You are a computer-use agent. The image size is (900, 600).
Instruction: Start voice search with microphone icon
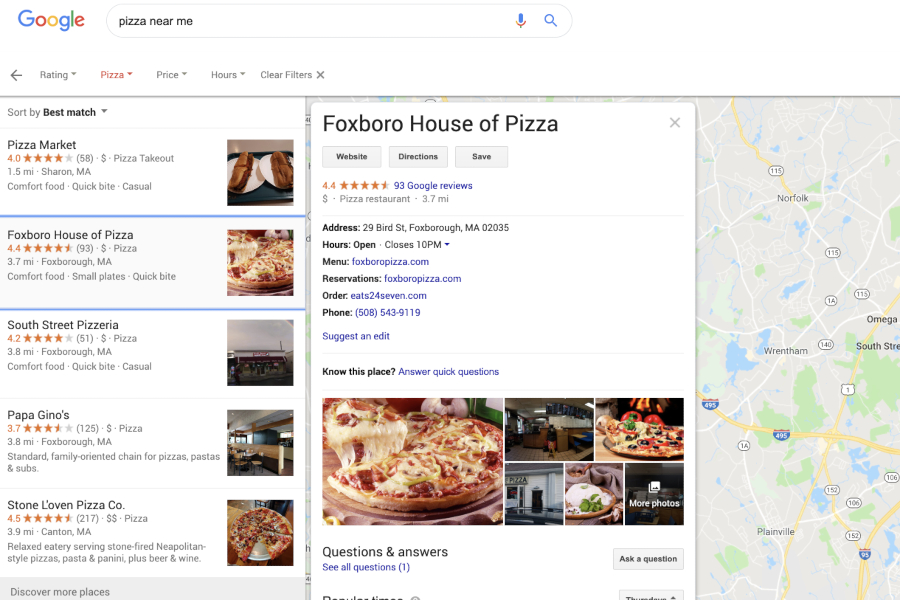click(520, 21)
